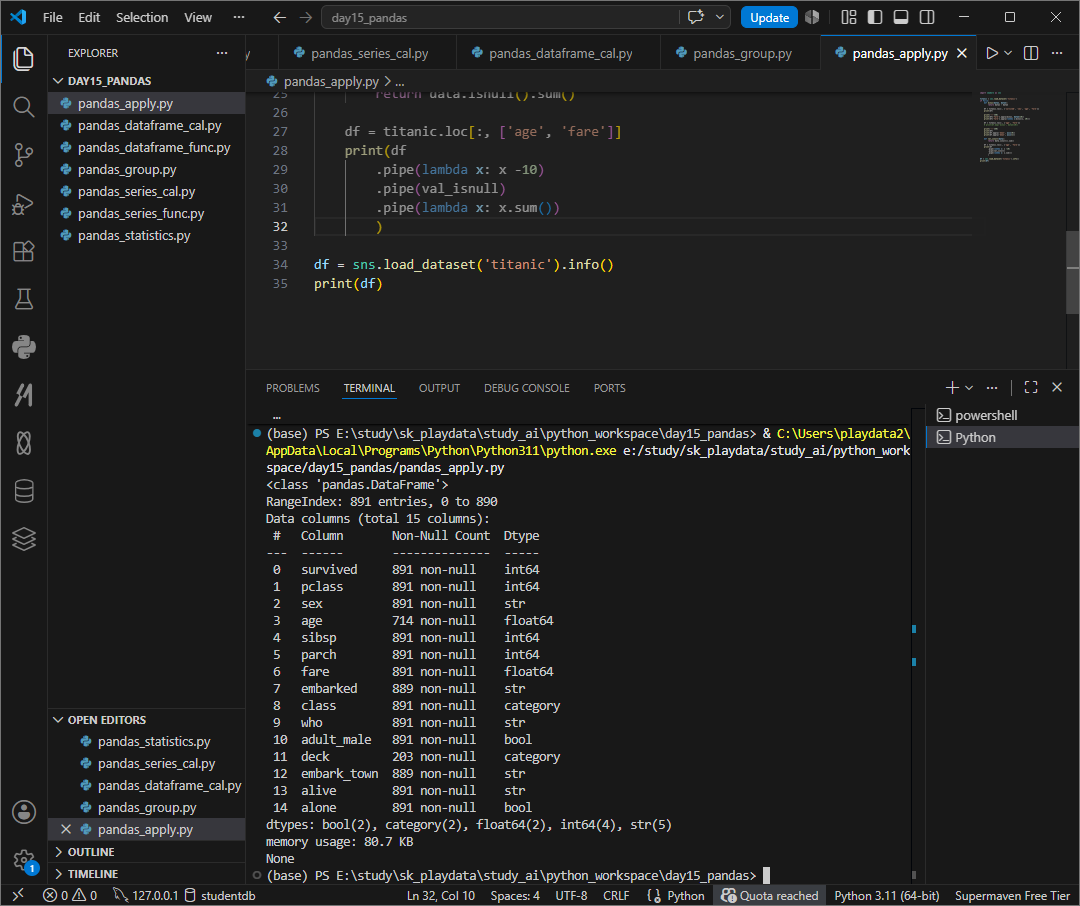This screenshot has width=1080, height=906.
Task: Click Python 3.11 (64-bit) interpreter selector
Action: point(886,895)
